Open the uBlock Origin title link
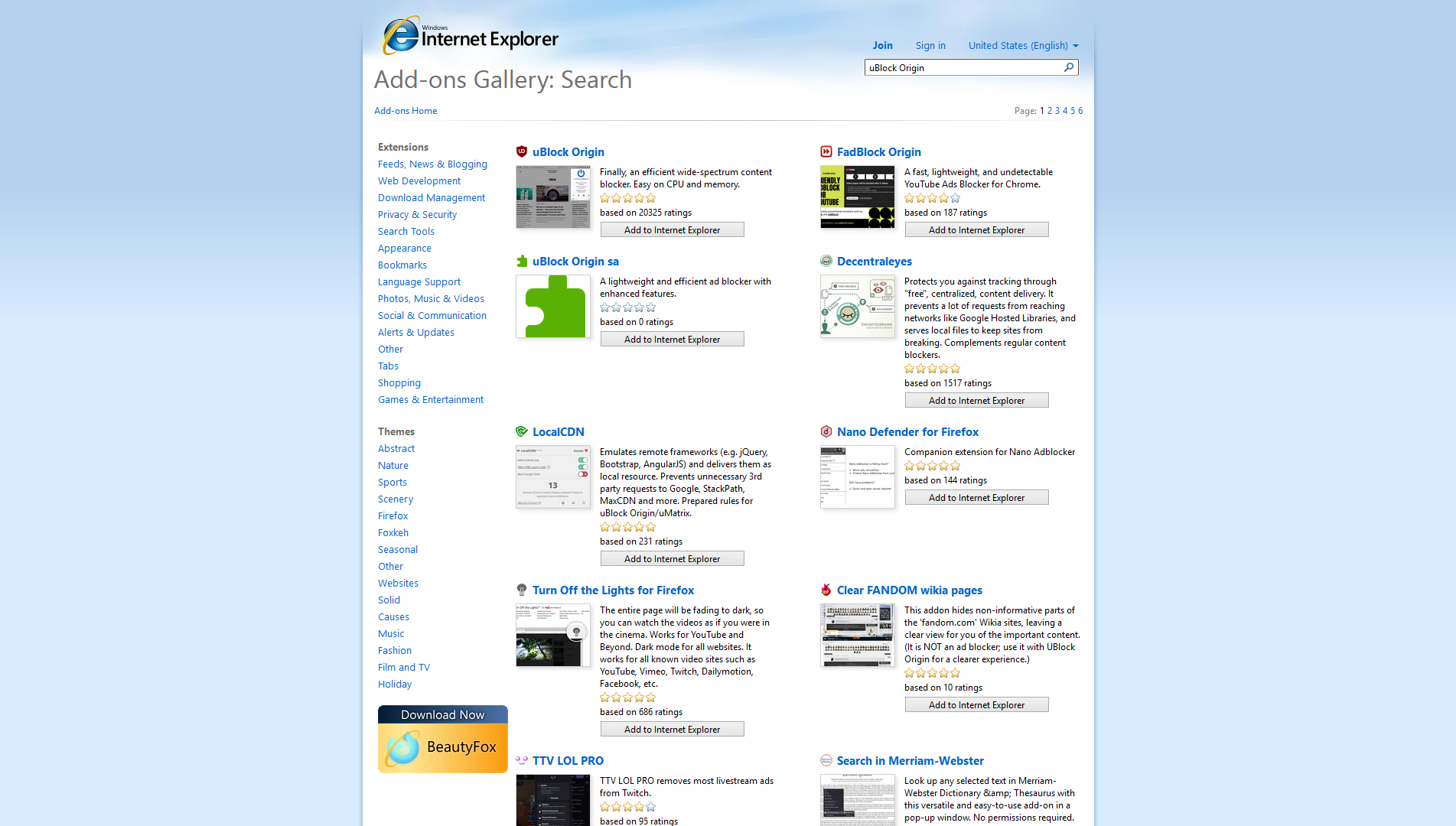1456x826 pixels. [568, 151]
